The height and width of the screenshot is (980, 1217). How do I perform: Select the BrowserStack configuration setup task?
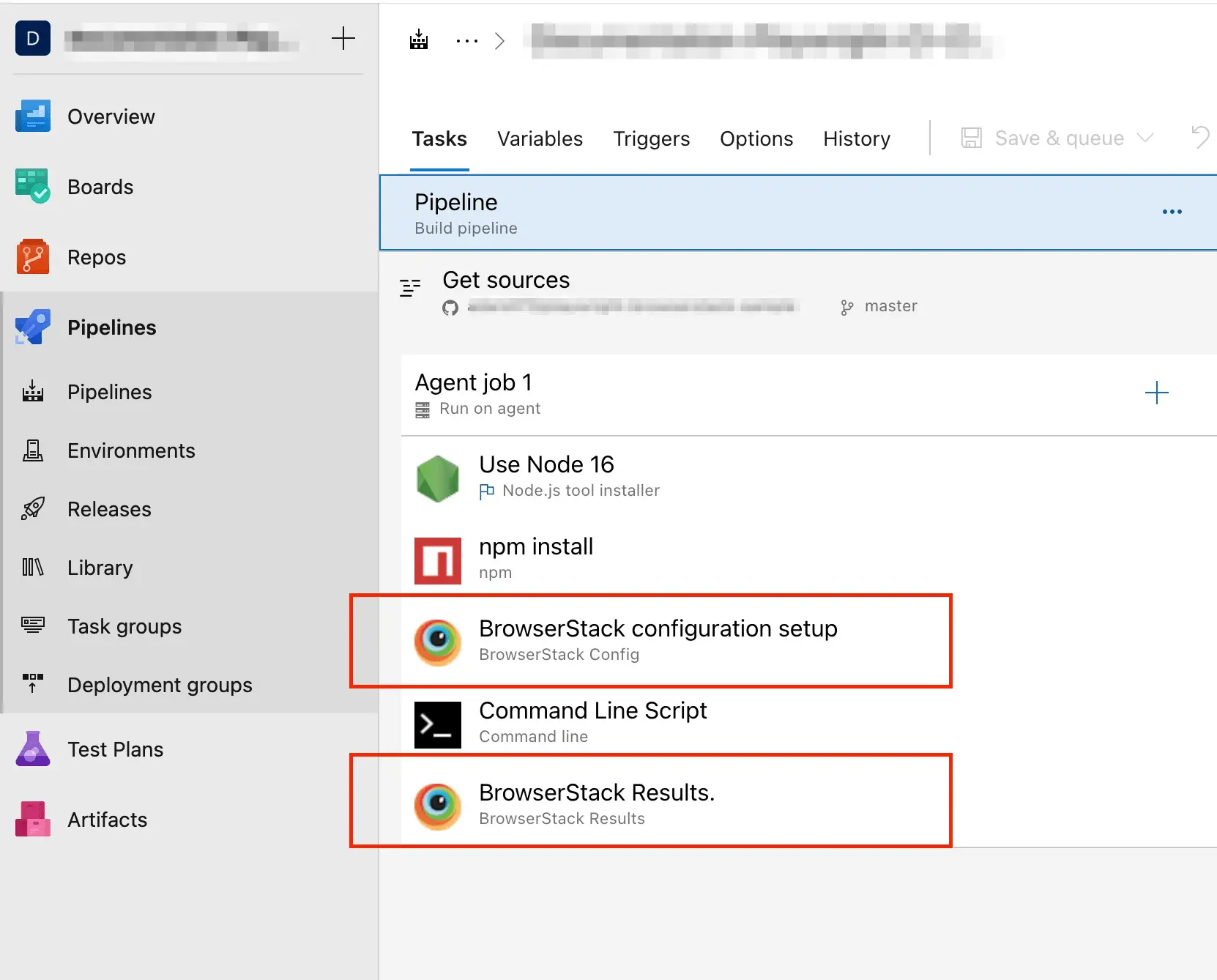coord(658,640)
